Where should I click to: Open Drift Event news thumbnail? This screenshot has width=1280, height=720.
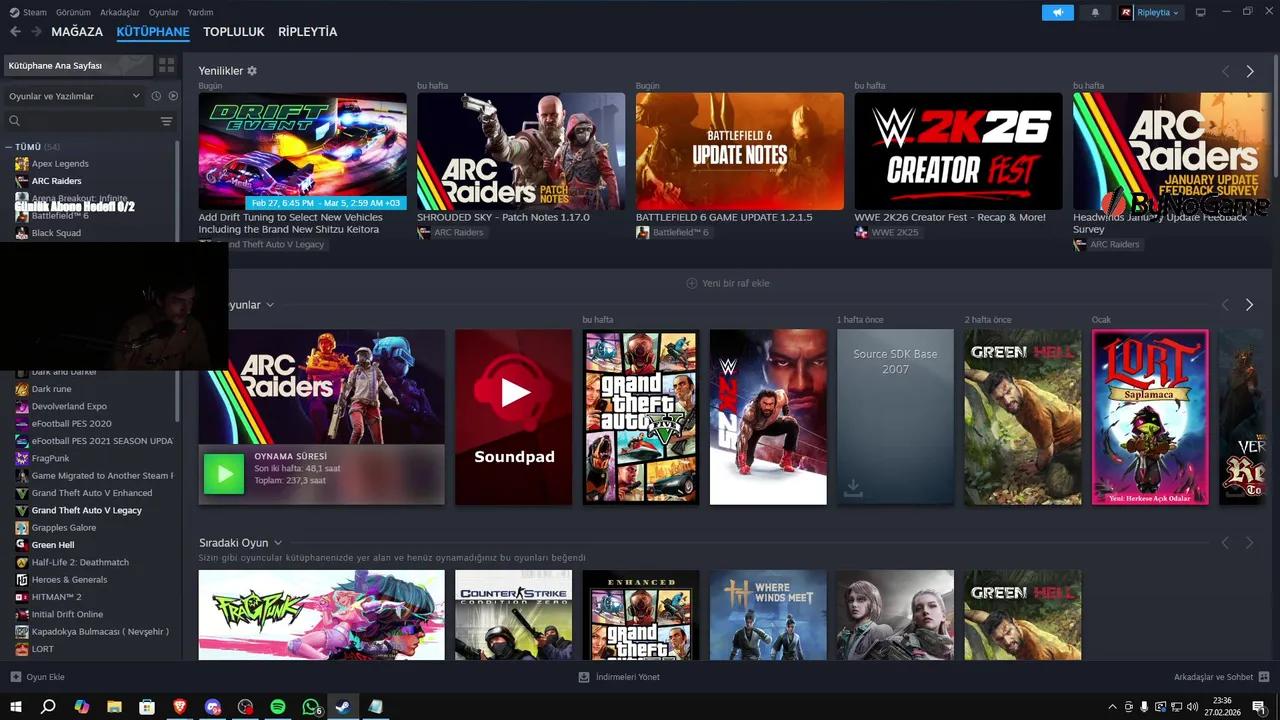click(302, 151)
